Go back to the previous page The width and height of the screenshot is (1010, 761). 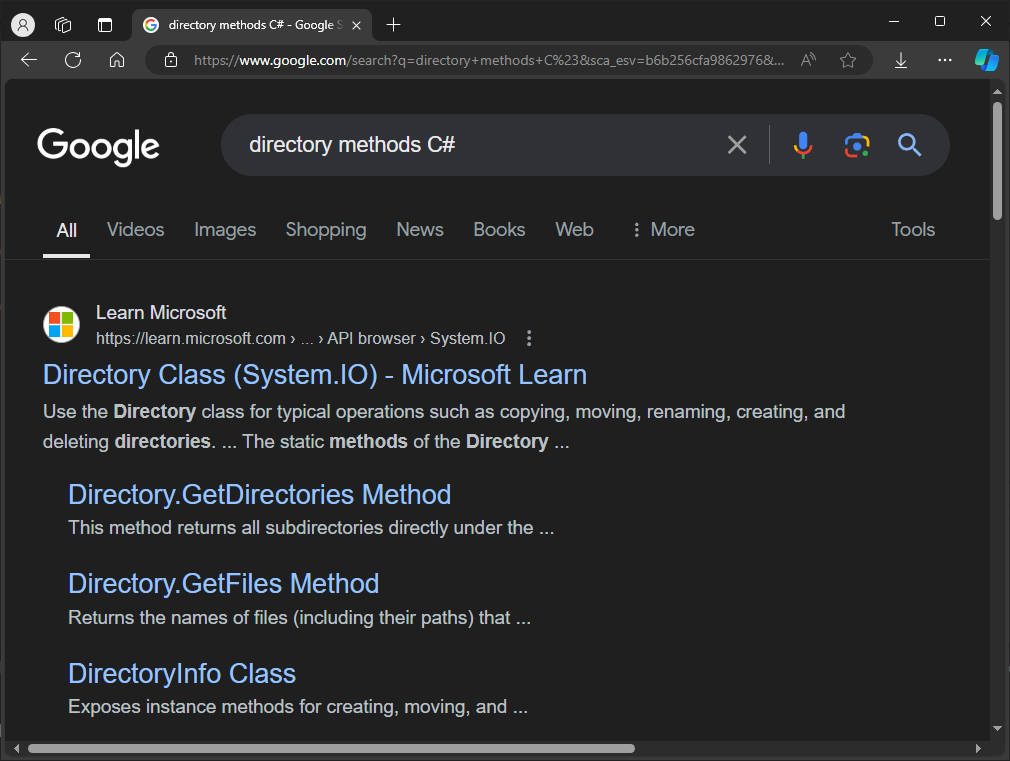(29, 61)
